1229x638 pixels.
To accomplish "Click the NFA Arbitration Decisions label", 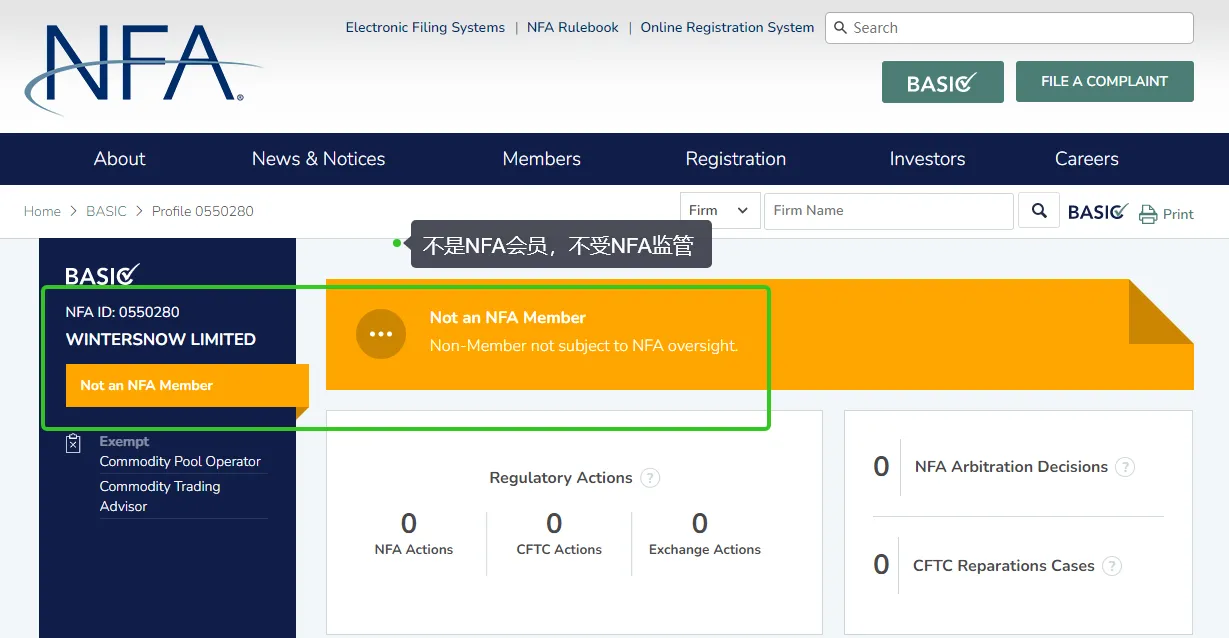I will click(1011, 467).
